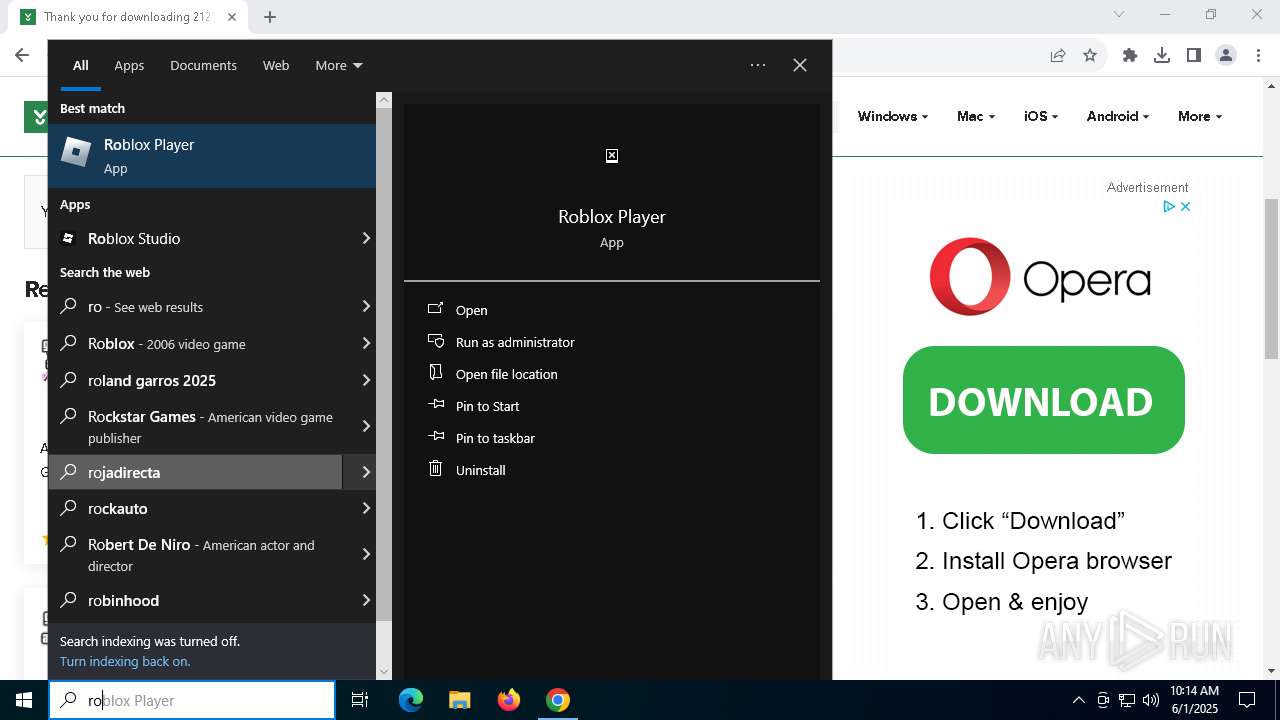
Task: Share this page icon in Chrome
Action: [1058, 55]
